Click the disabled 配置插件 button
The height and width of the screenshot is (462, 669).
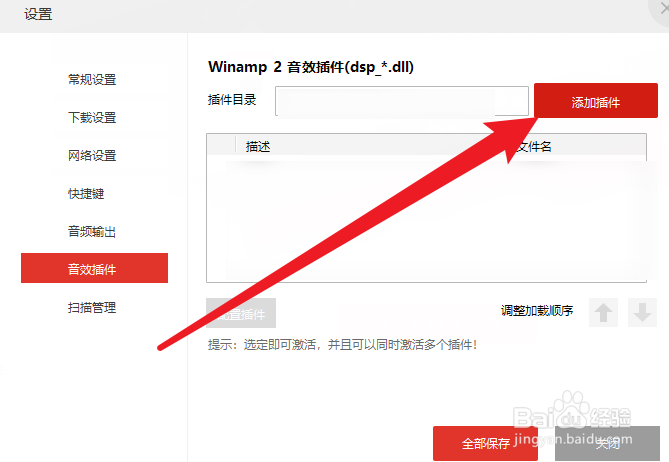pyautogui.click(x=241, y=313)
